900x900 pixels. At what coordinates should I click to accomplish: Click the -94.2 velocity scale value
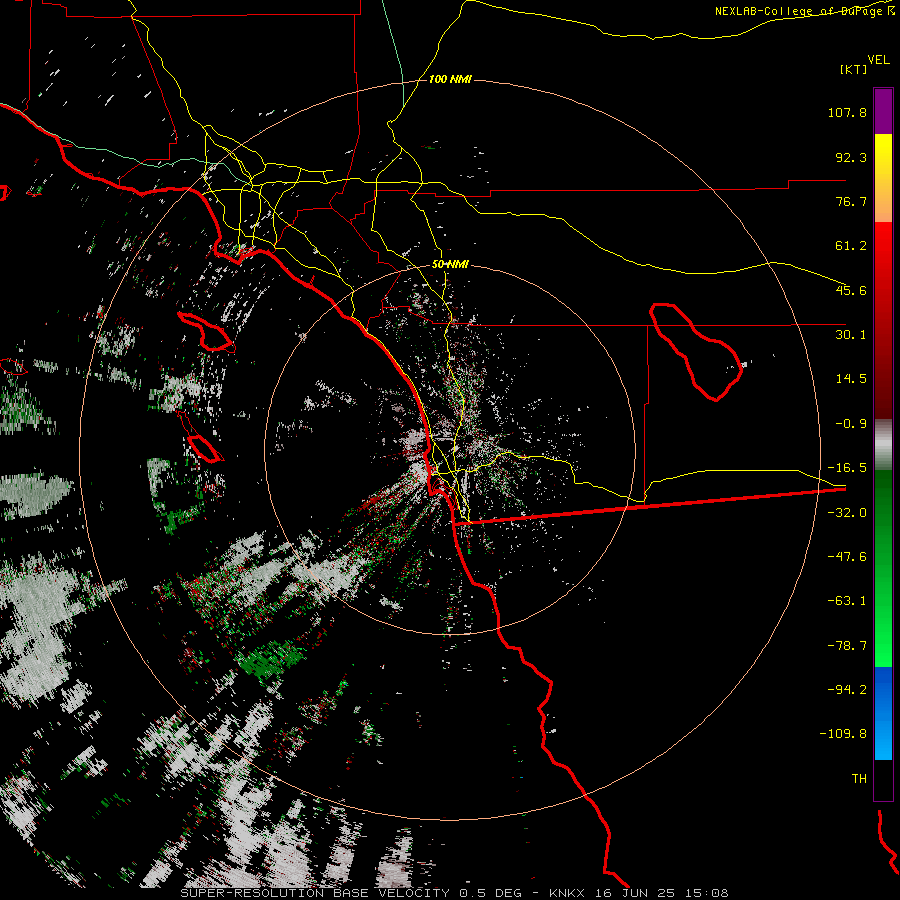(x=847, y=690)
